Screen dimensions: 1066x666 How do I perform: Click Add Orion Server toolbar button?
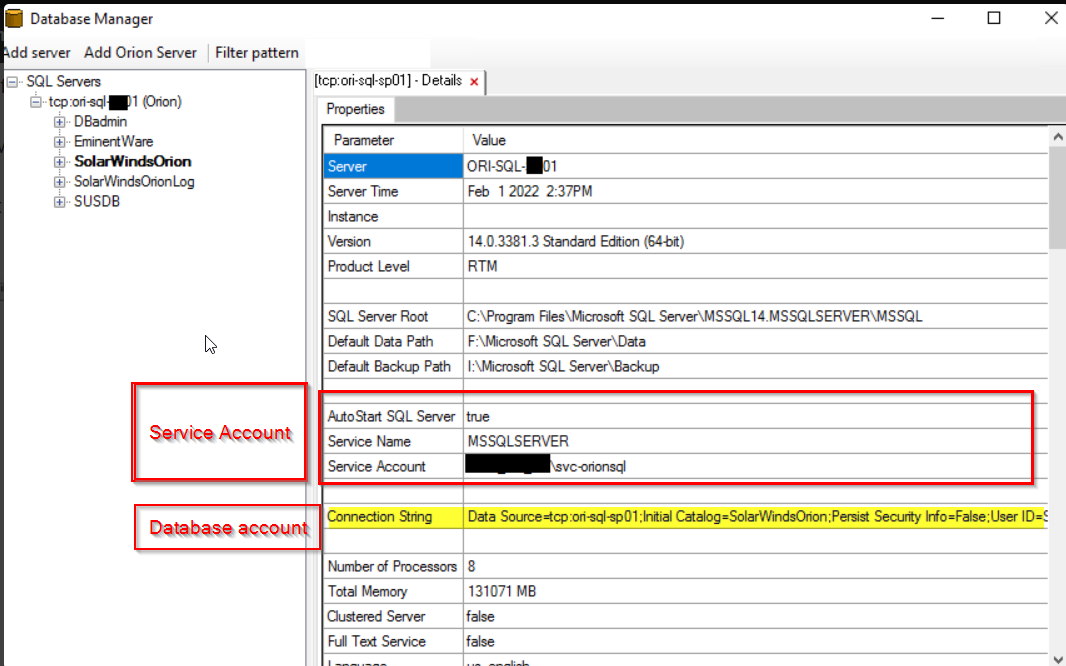tap(141, 52)
